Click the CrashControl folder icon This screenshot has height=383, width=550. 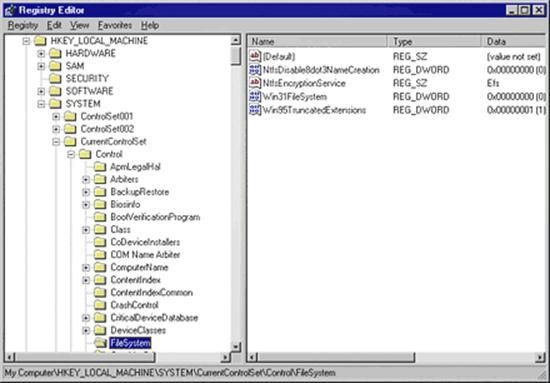coord(100,305)
